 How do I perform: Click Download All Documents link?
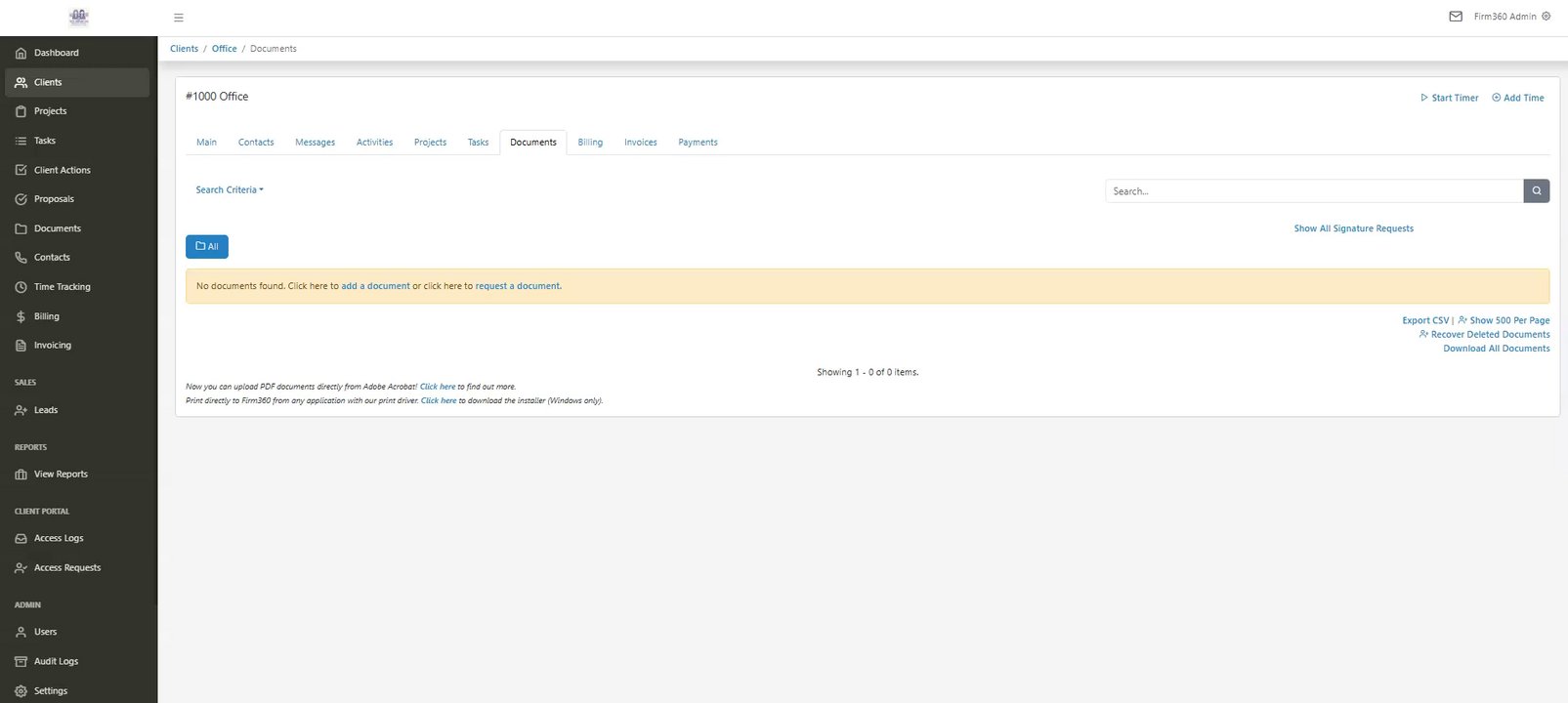pos(1497,349)
